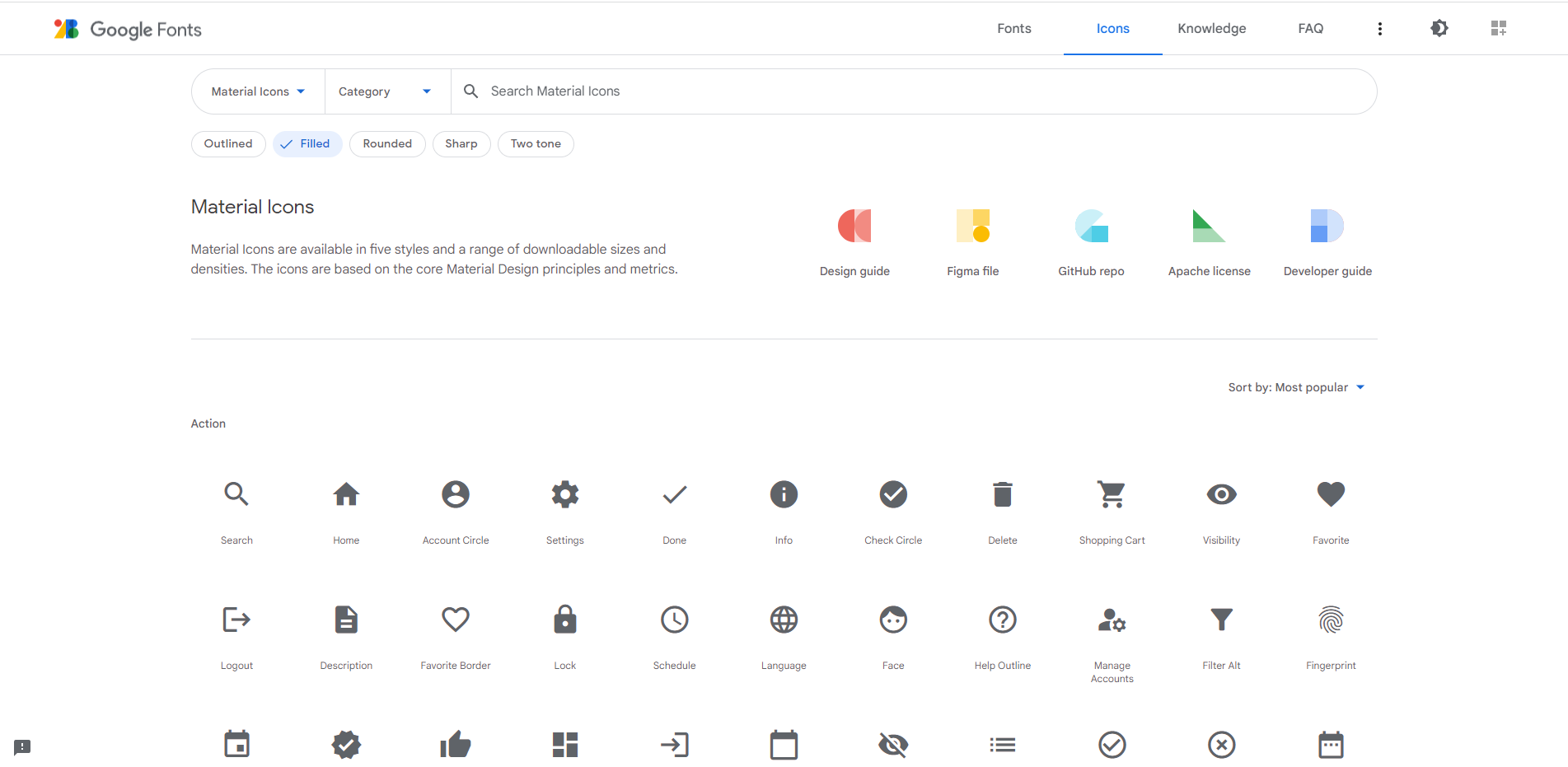Screen dimensions: 1568x767
Task: Enable the Two tone style chip
Action: pos(536,144)
